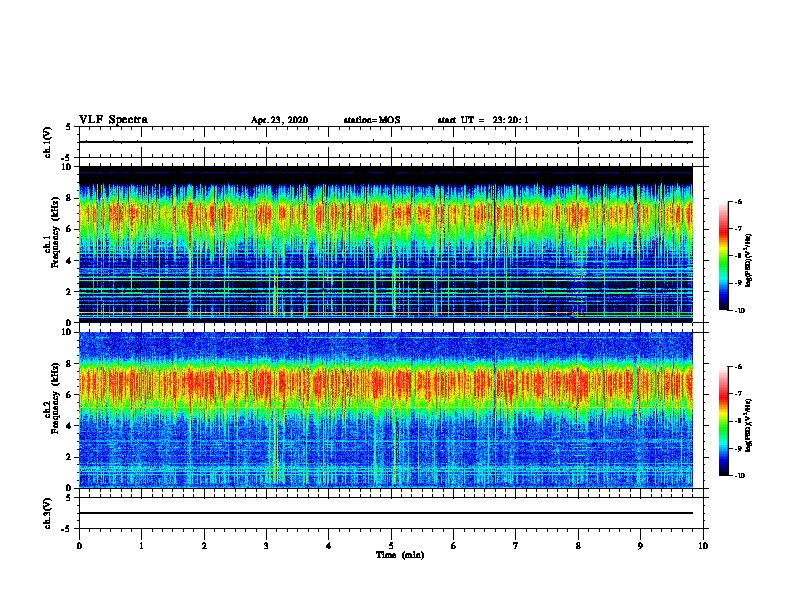Screen dimensions: 792x612
Task: Click the "-8" label on ch.1 color scale
Action: [x=738, y=256]
